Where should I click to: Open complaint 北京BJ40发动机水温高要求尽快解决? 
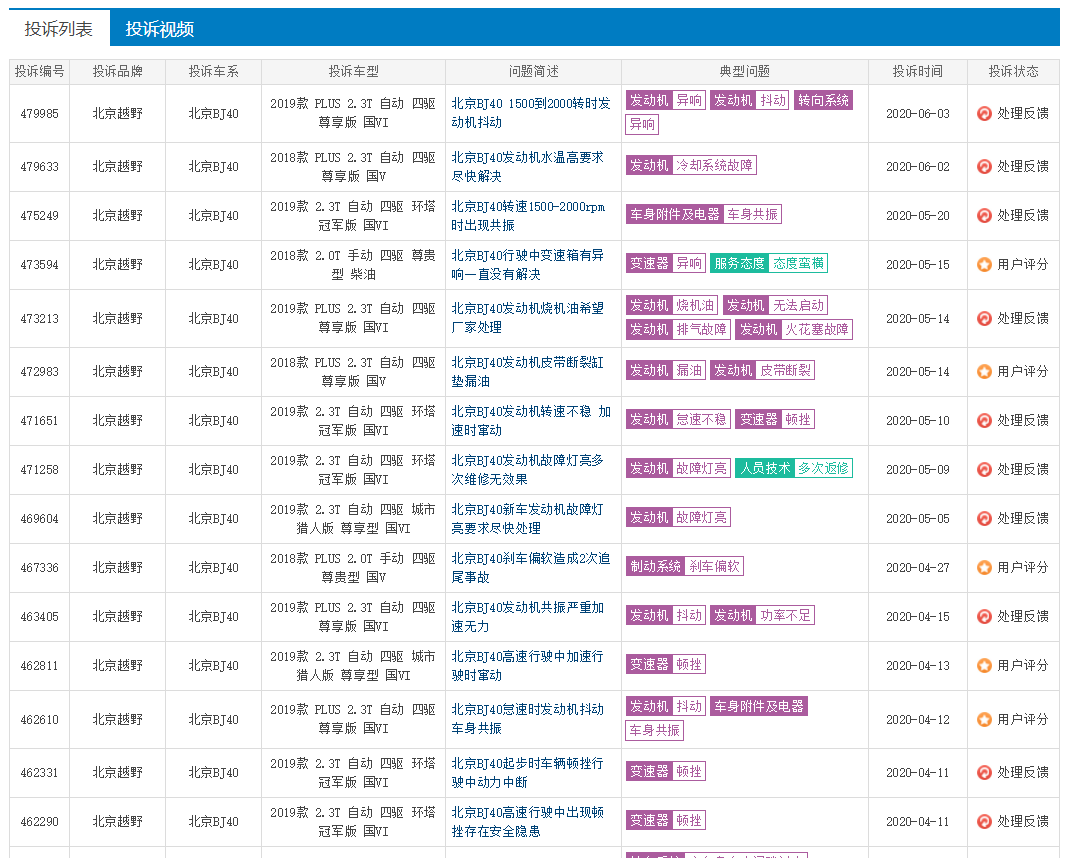tap(527, 167)
